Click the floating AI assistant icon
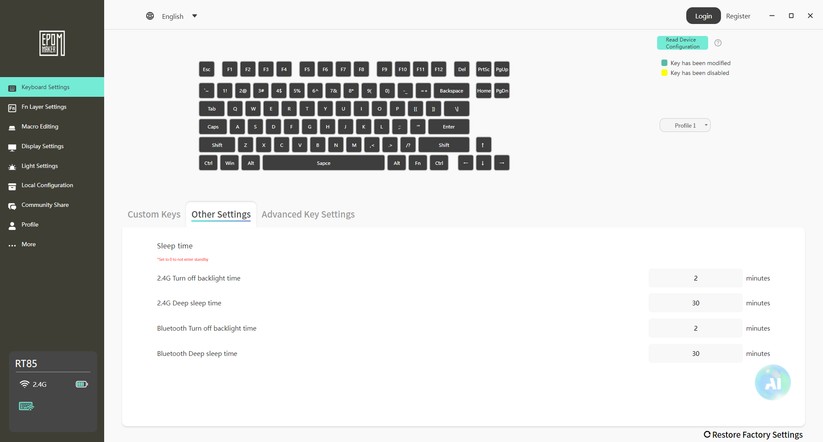Viewport: 823px width, 442px height. click(772, 382)
